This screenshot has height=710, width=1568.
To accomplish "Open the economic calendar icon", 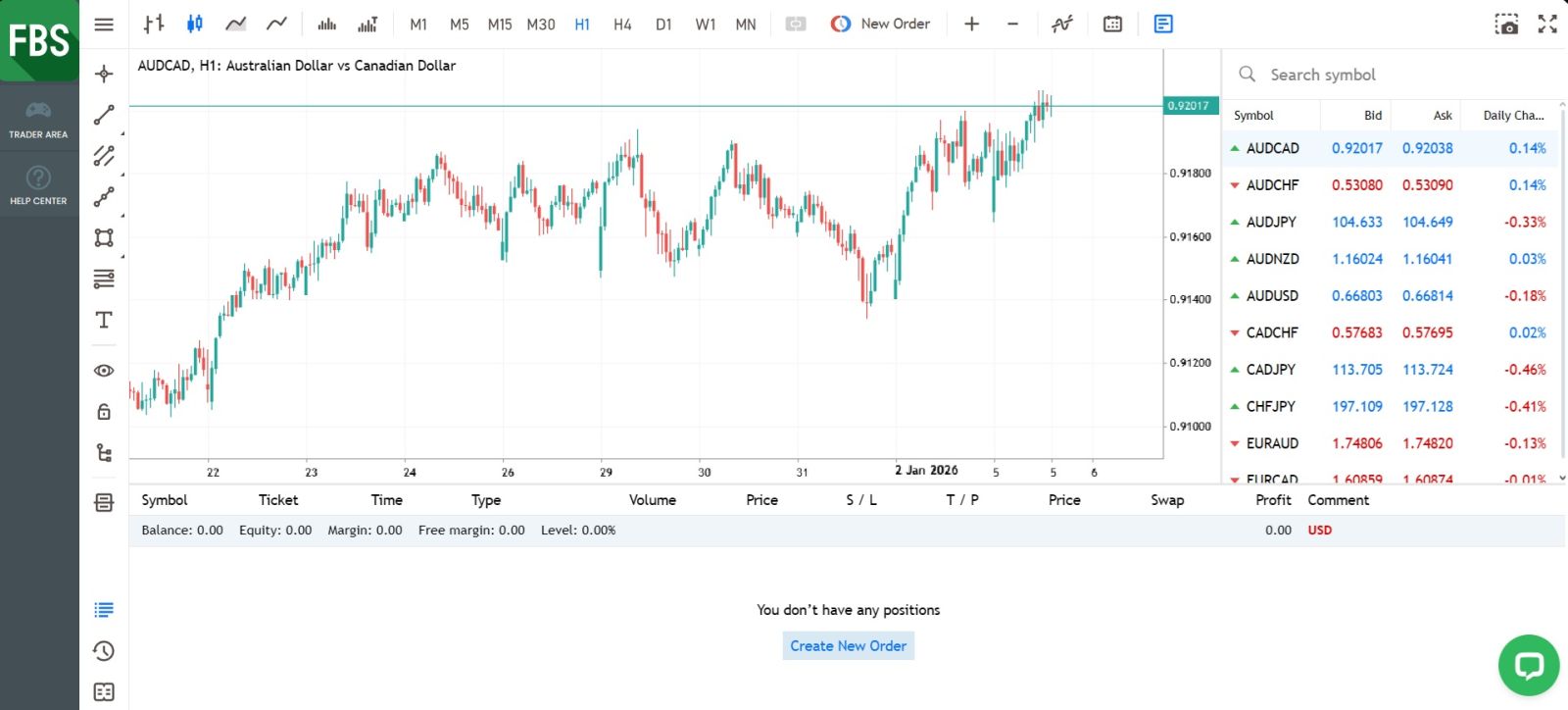I will pyautogui.click(x=1112, y=24).
